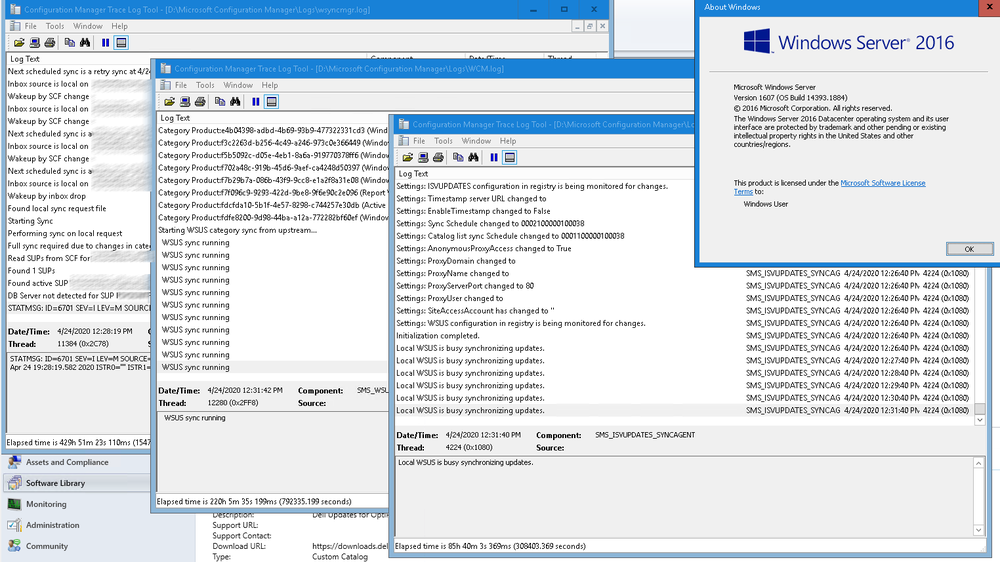This screenshot has width=1000, height=562.
Task: Open Administration workspace
Action: click(x=53, y=525)
